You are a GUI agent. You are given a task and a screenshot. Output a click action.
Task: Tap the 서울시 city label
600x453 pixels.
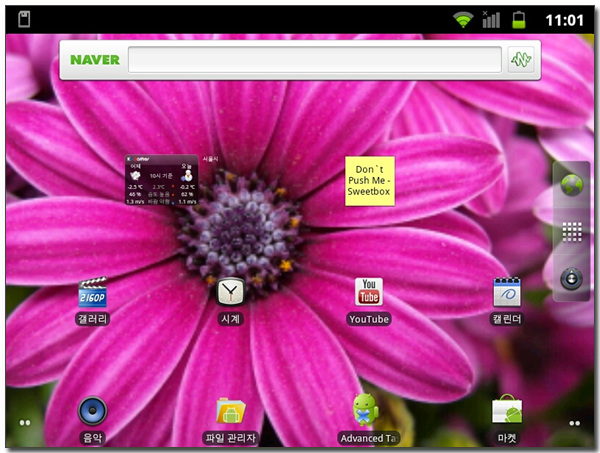[210, 159]
